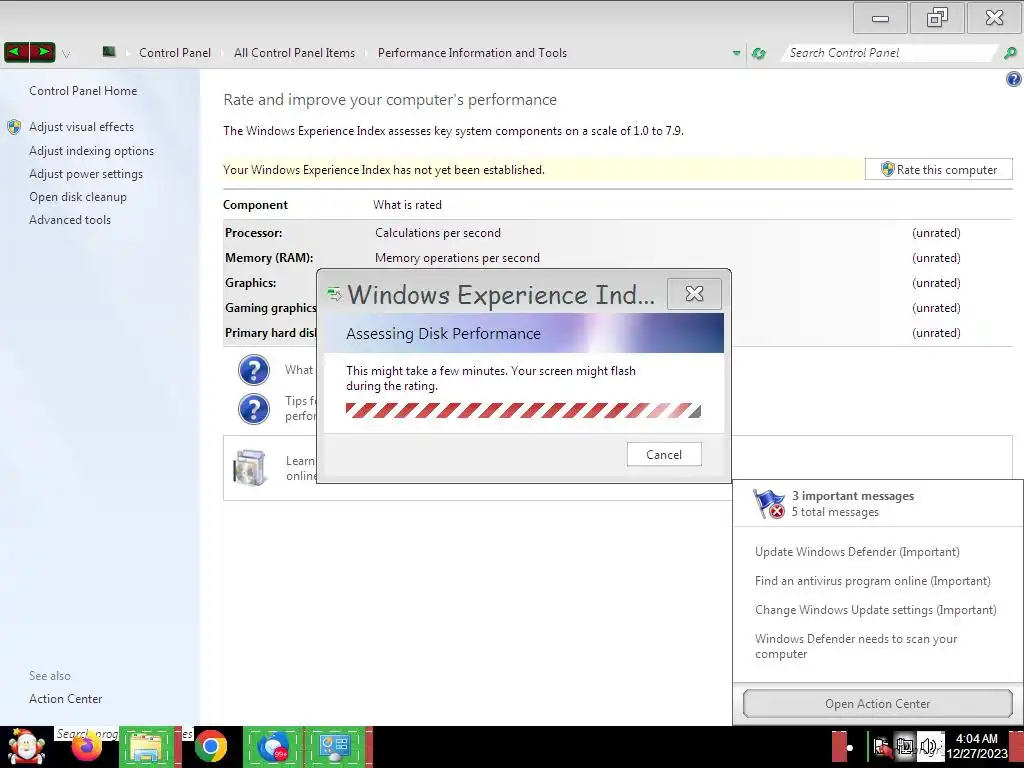This screenshot has height=768, width=1024.
Task: Click the network tray icon
Action: point(905,747)
